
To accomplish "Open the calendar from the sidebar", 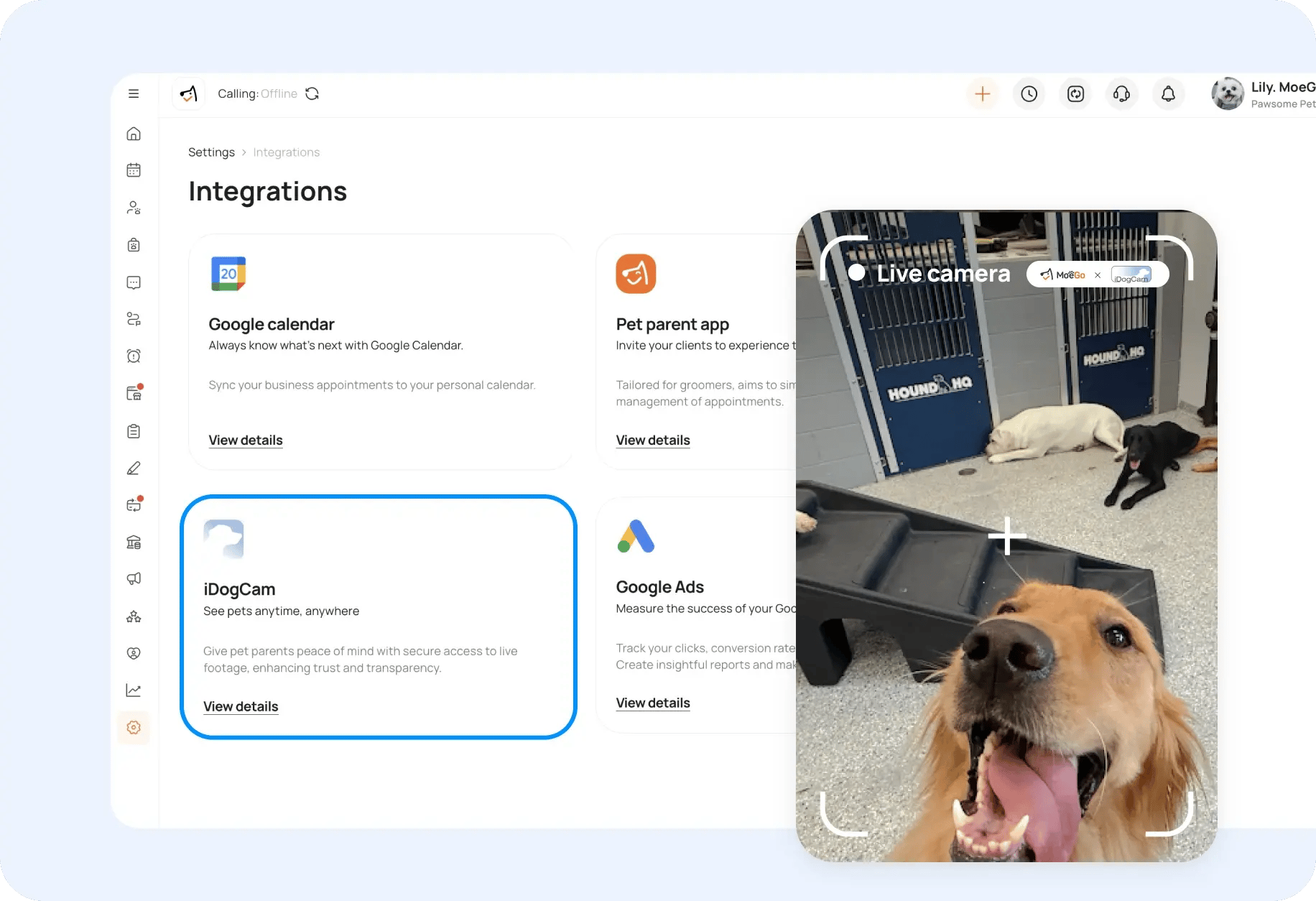I will [x=134, y=170].
